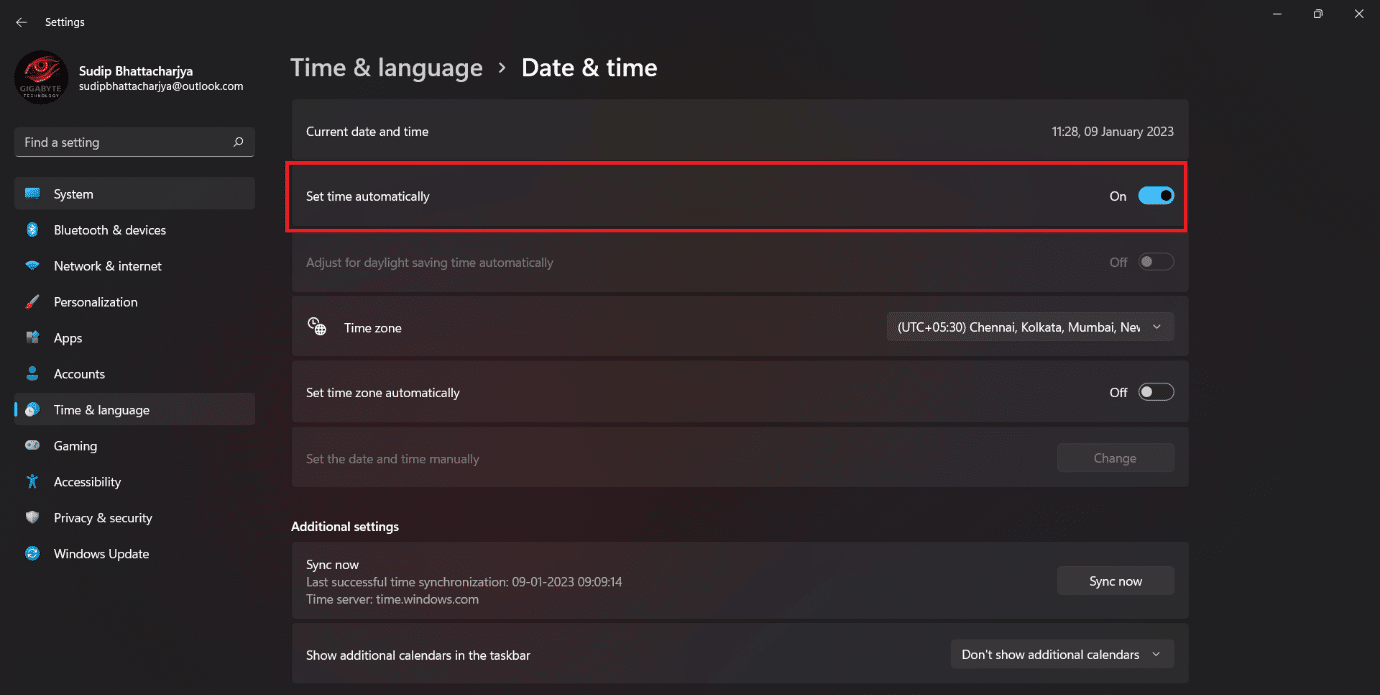Open Windows Update from the sidebar
Screen dimensions: 1380x695
101,553
